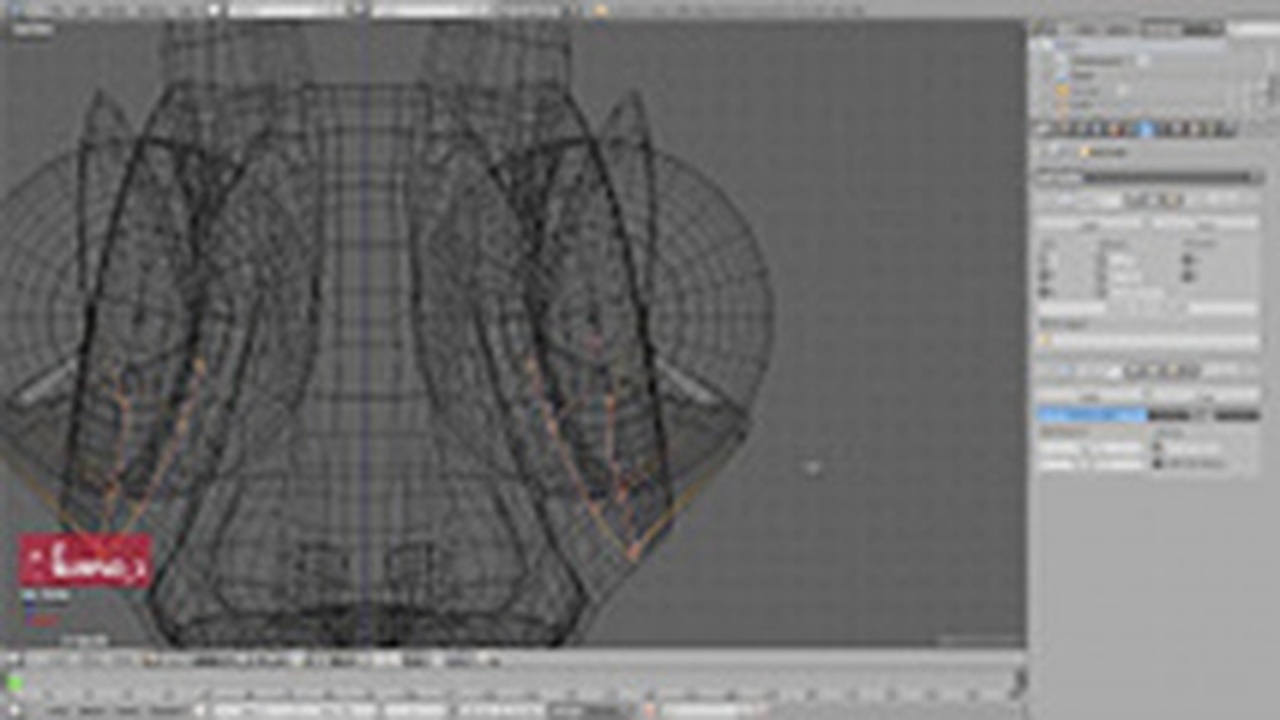Click the orange Blender logo in top header
This screenshot has height=720, width=1280.
[x=600, y=9]
